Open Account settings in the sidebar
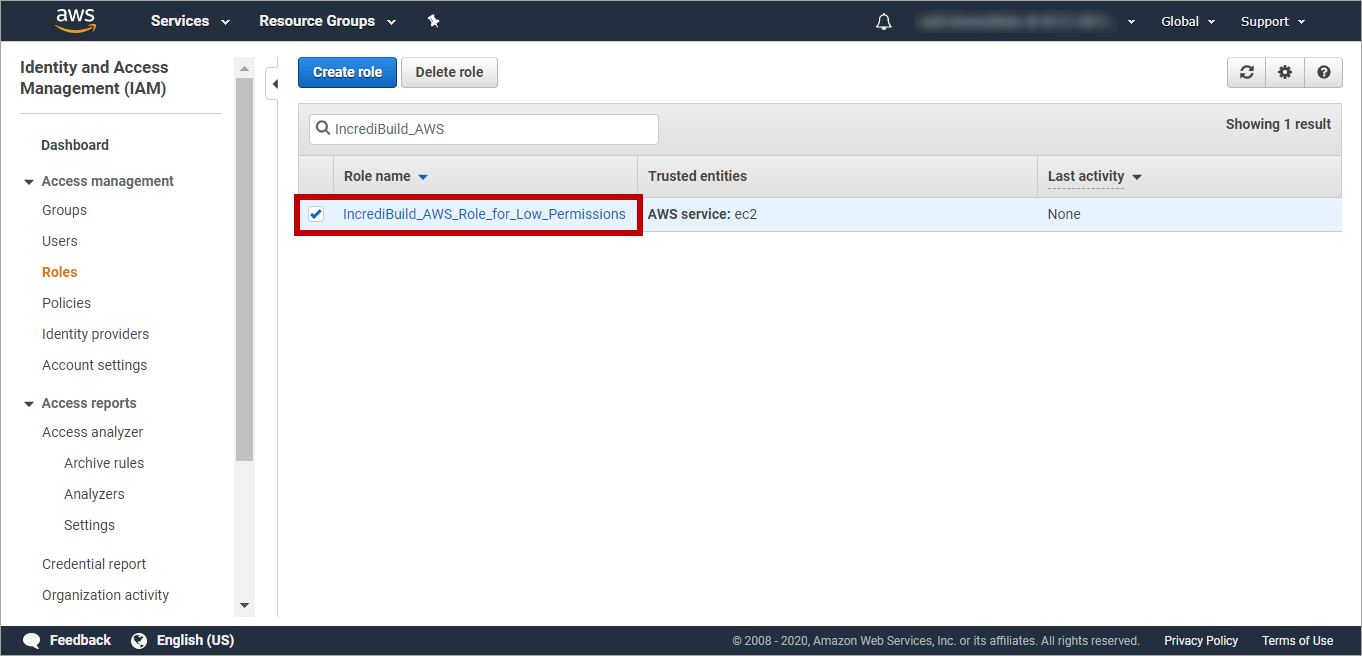 [94, 365]
